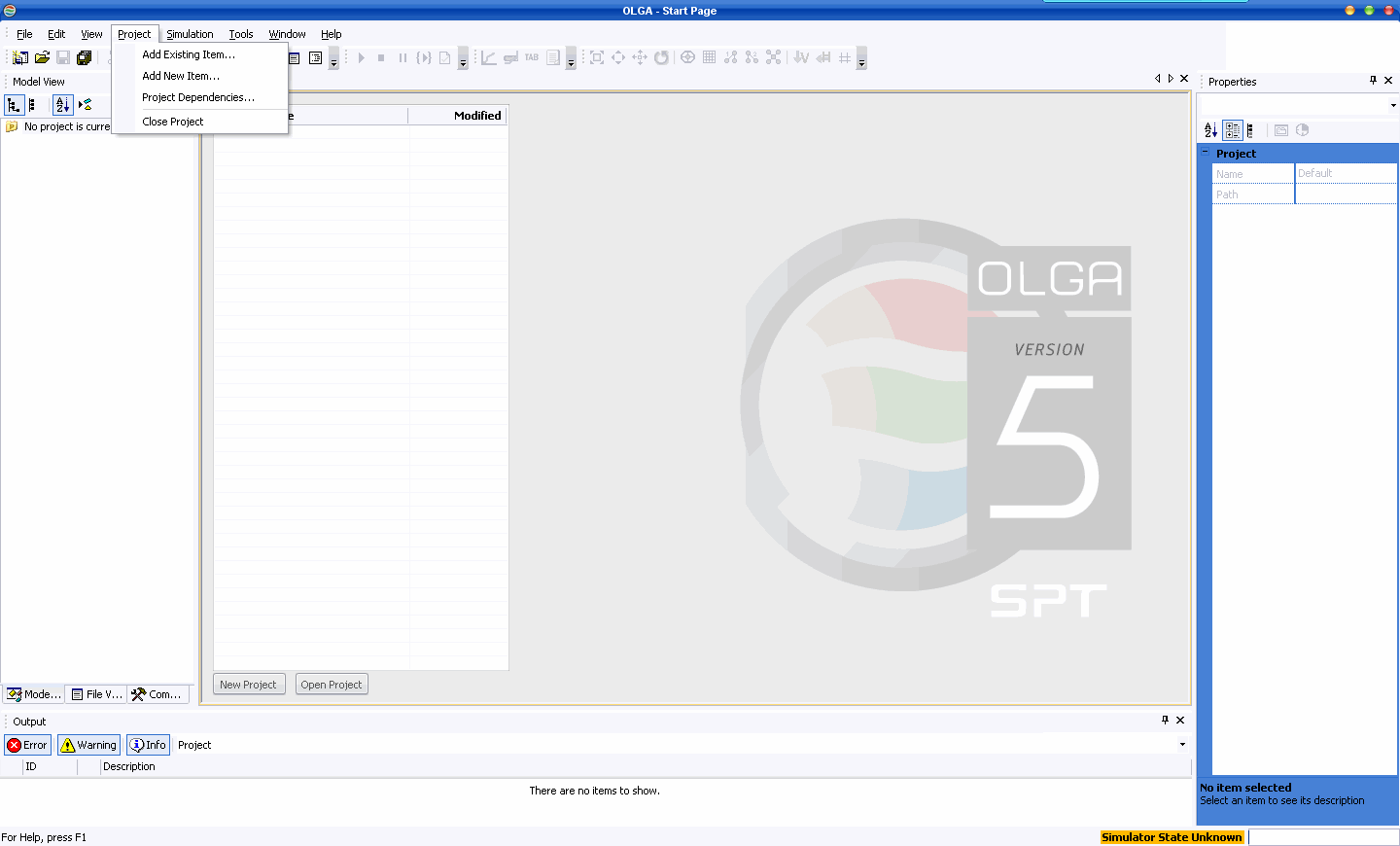Viewport: 1400px width, 846px height.
Task: Open the Help menu
Action: click(332, 34)
